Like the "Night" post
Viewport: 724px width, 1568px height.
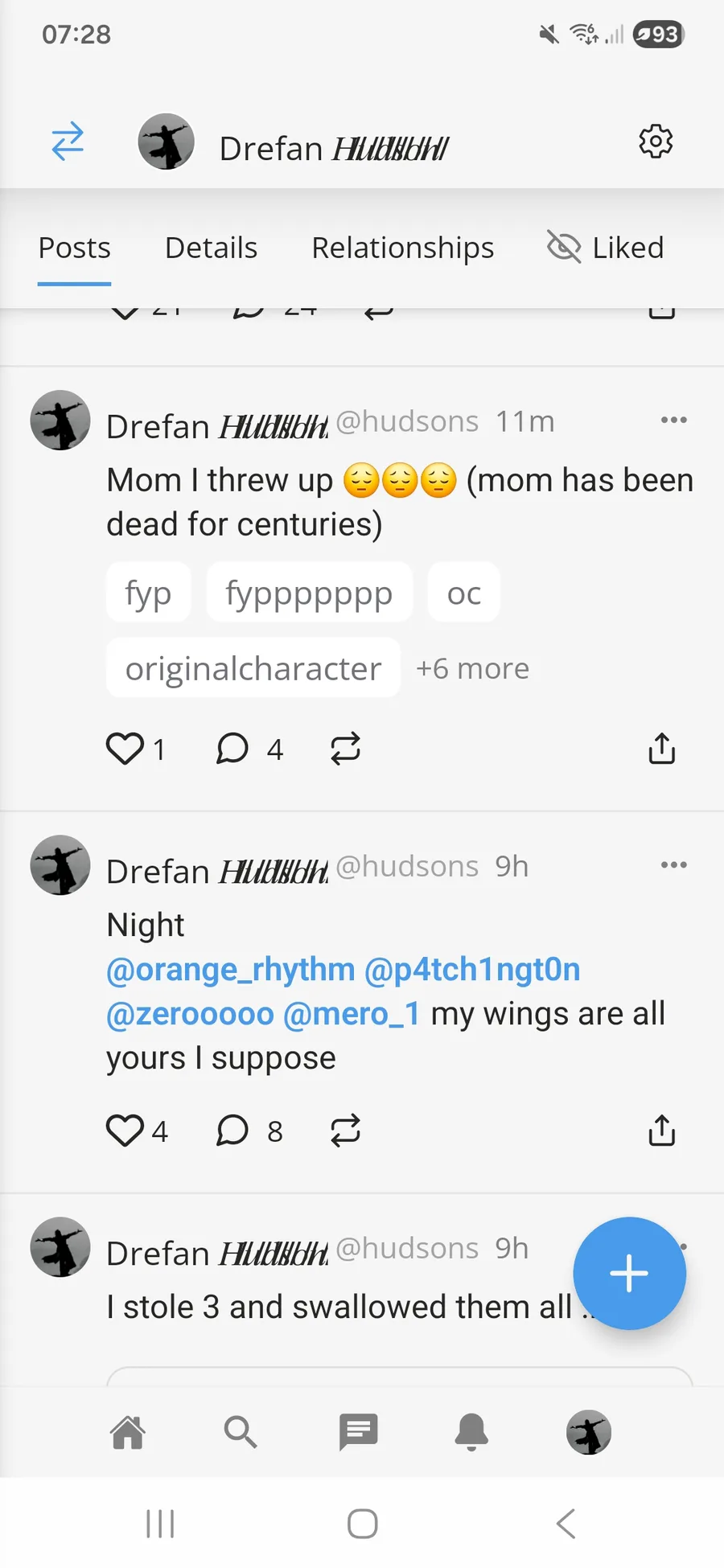pyautogui.click(x=125, y=1131)
